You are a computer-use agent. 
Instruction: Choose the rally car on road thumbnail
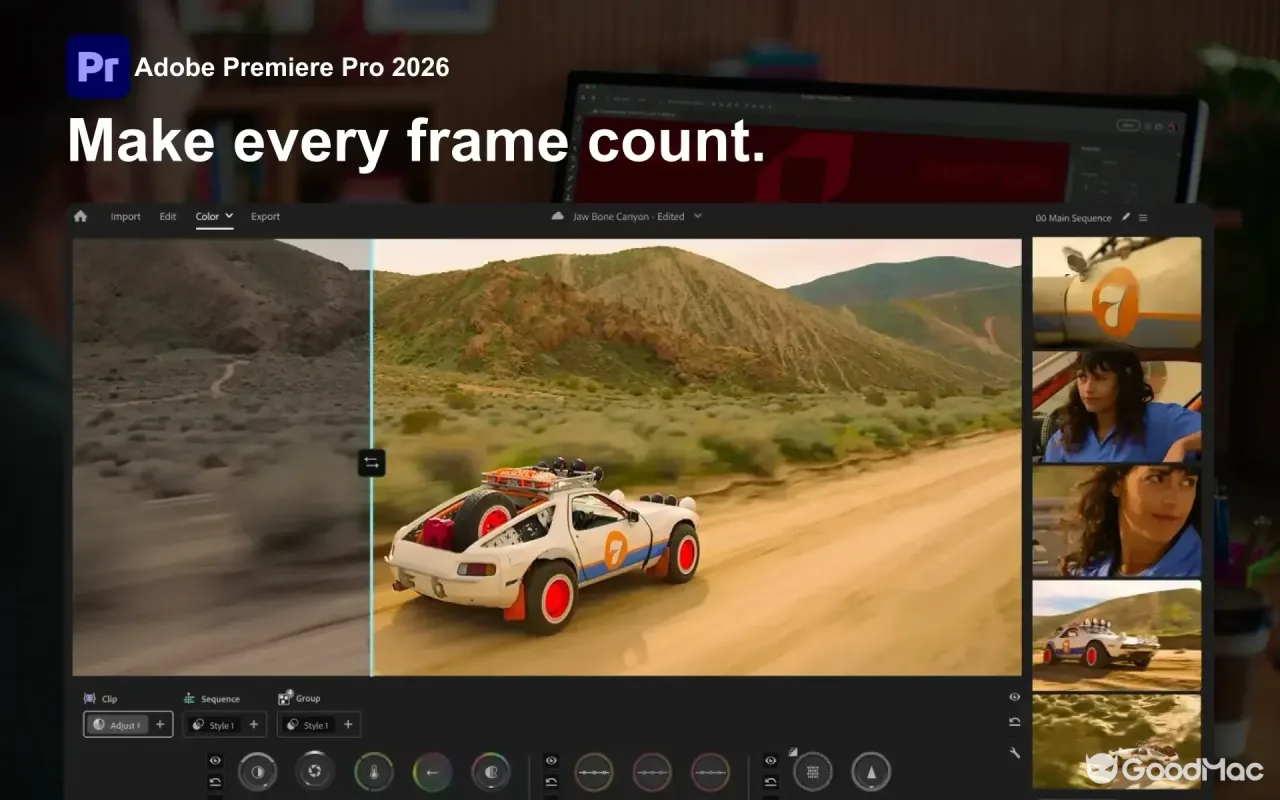[1117, 636]
